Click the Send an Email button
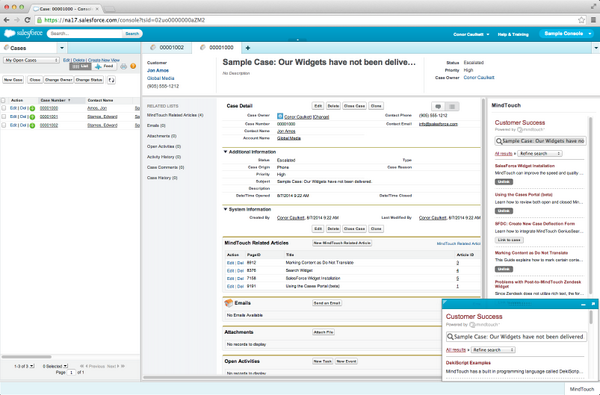 point(327,303)
